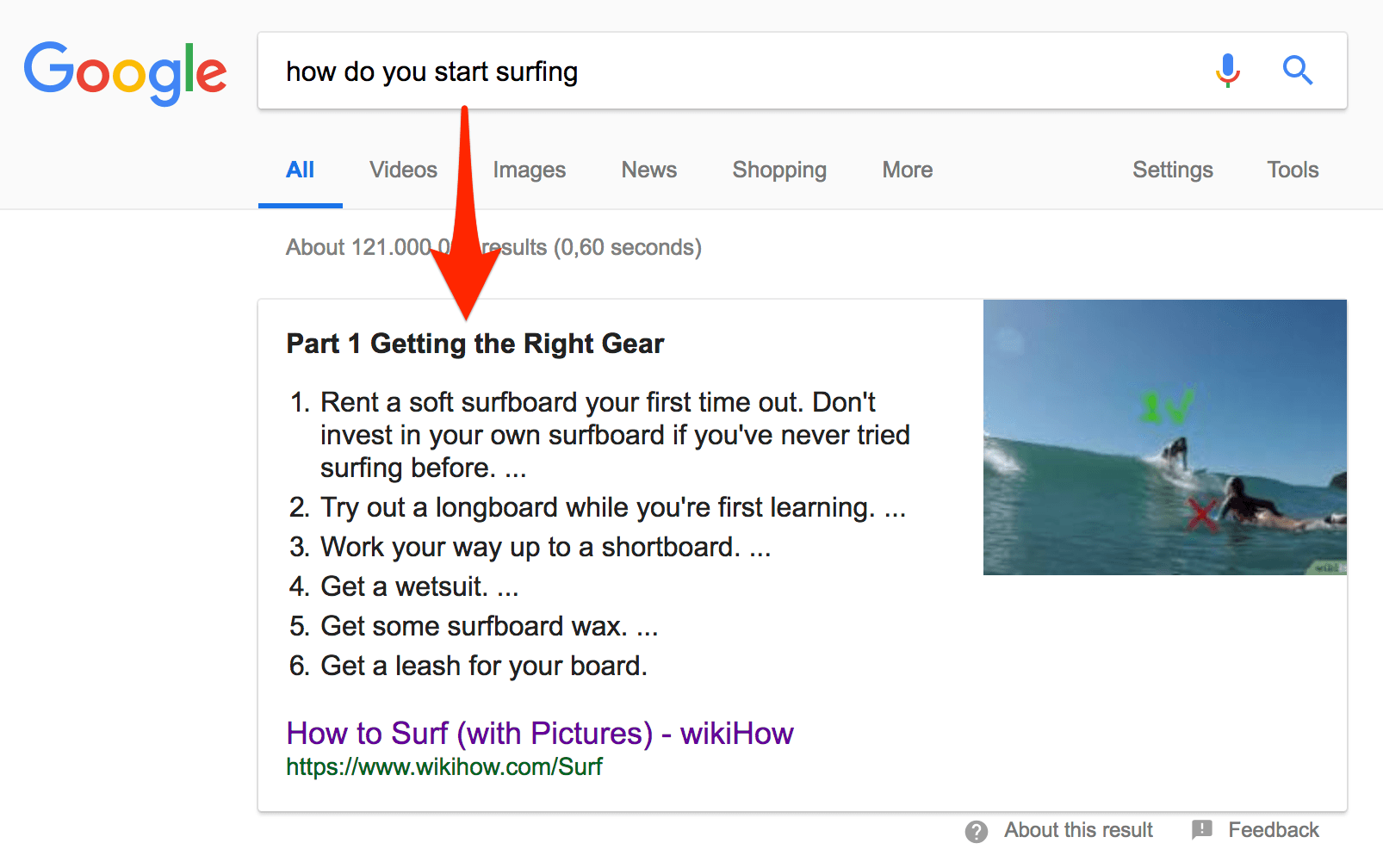
Task: Open How to Surf wikiHow link
Action: pyautogui.click(x=540, y=734)
